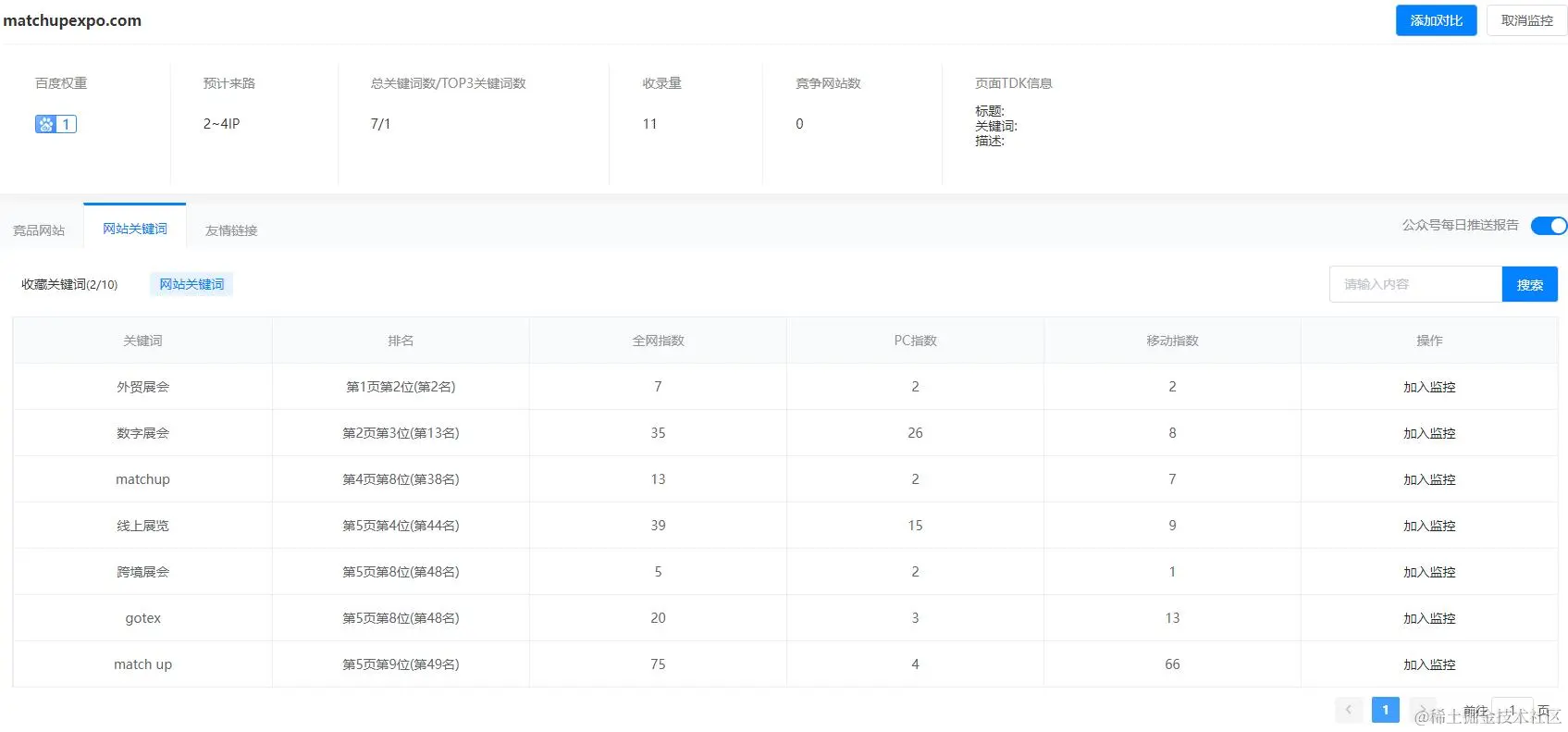Screen dimensions: 1568x732
Task: Click the 取消监控 button
Action: (x=1526, y=20)
